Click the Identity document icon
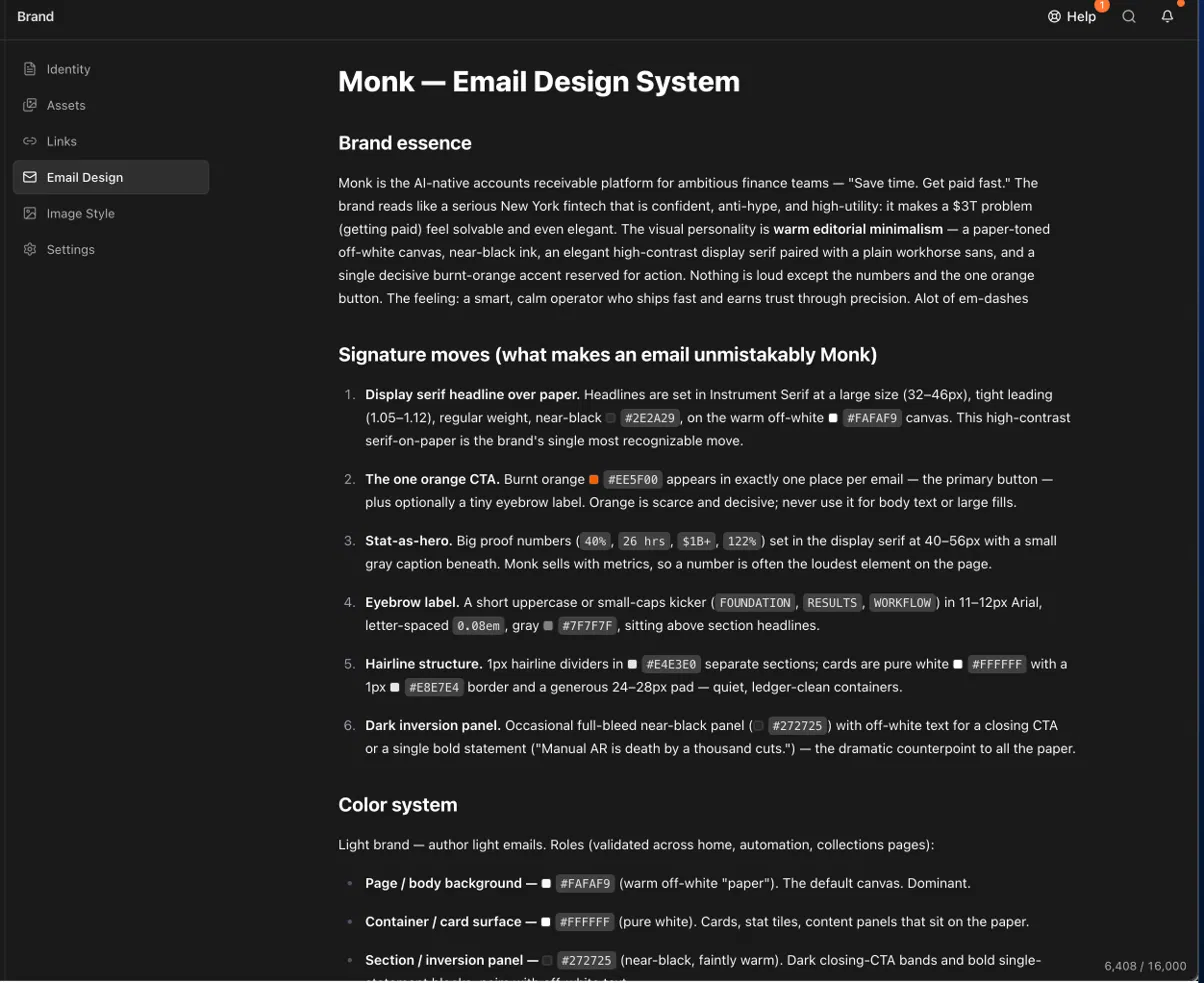This screenshot has width=1204, height=983. point(30,69)
